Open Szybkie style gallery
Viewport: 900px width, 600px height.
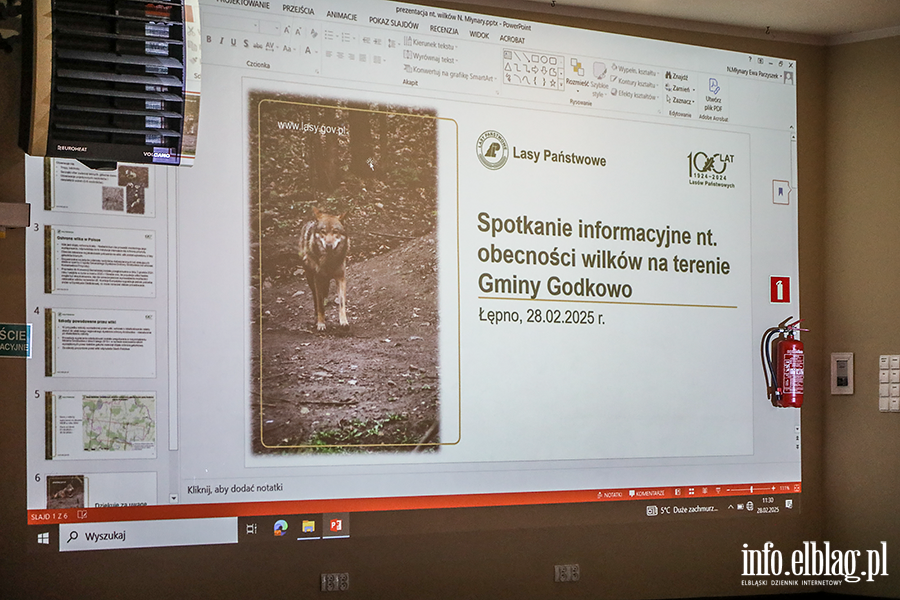point(599,80)
